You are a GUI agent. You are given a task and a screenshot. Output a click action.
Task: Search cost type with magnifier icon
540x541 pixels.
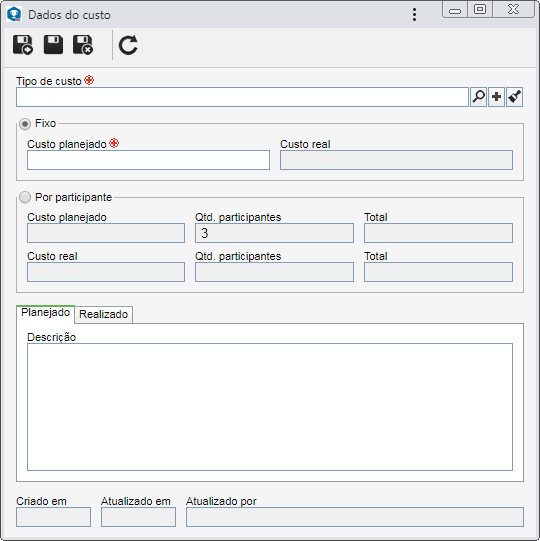coord(478,97)
